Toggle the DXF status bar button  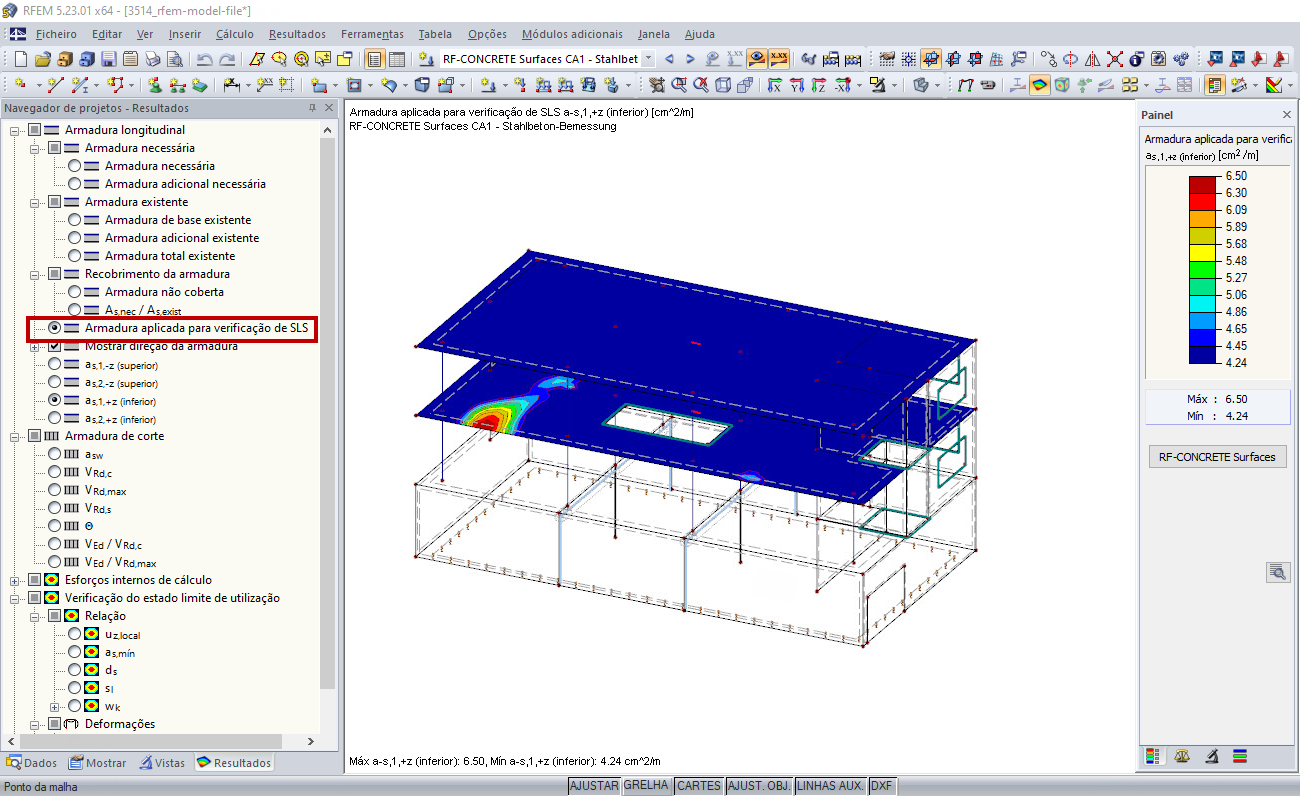point(881,786)
